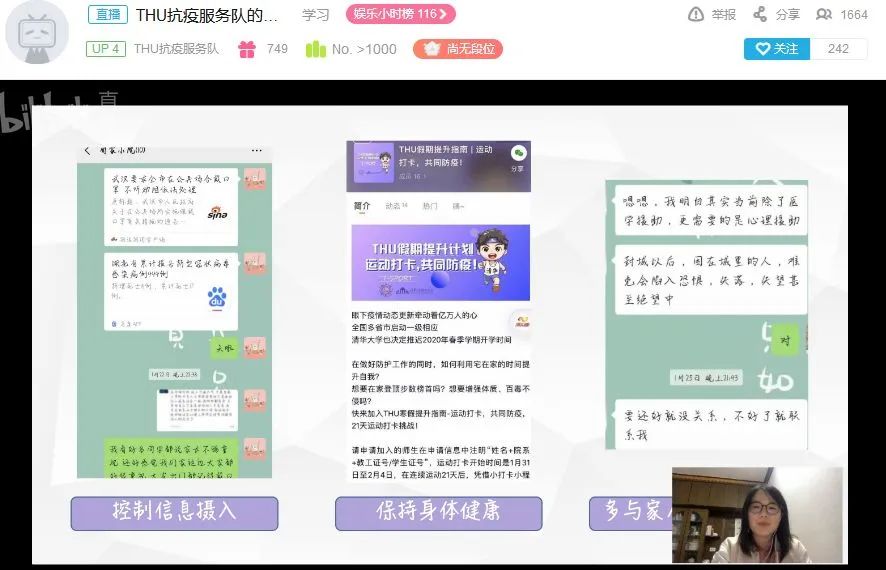Screen dimensions: 886x570
Task: Open the THU抗疫服务队 streamer name link
Action: point(176,49)
